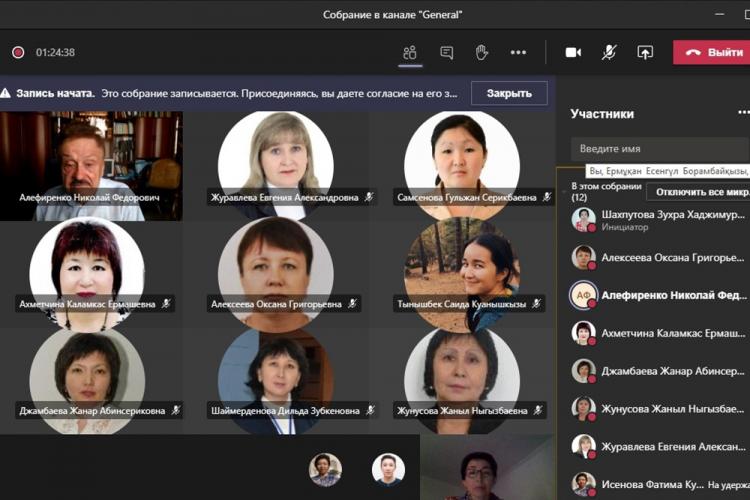This screenshot has height=500, width=750.
Task: Open the meeting chat icon
Action: 446,52
